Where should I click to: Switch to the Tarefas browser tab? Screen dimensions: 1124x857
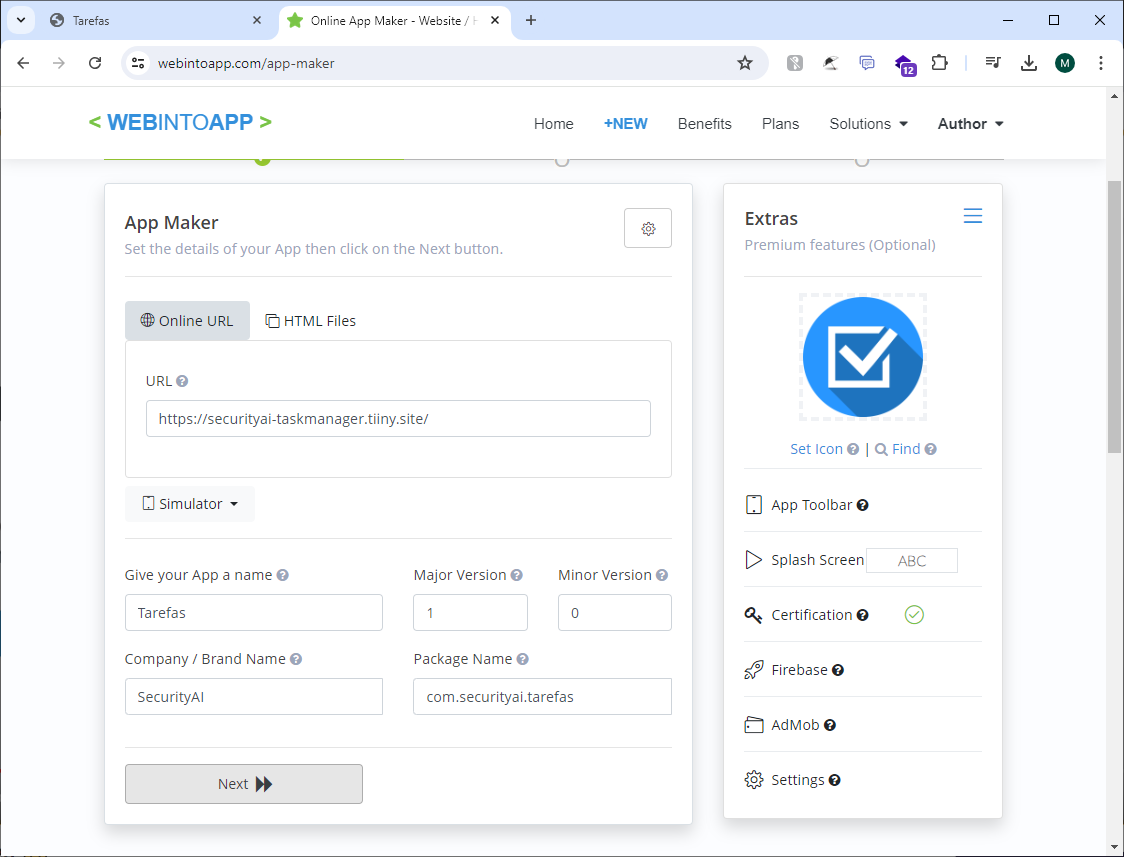tap(154, 21)
